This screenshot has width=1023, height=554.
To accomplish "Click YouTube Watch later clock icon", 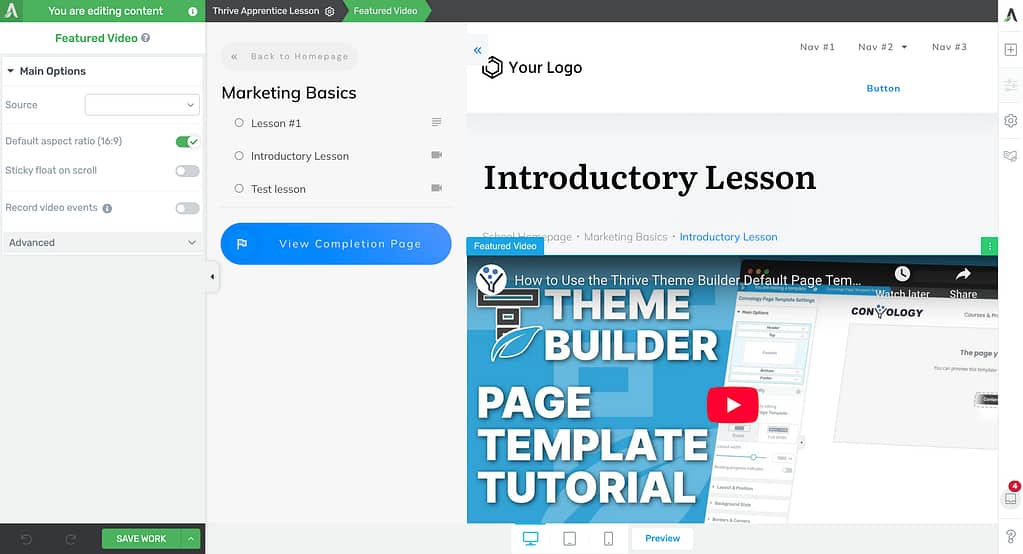I will pyautogui.click(x=902, y=273).
